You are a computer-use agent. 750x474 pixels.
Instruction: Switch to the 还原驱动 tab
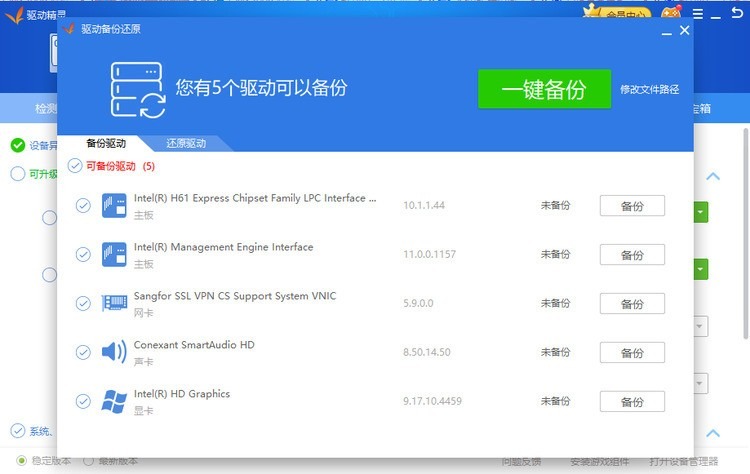click(x=186, y=143)
